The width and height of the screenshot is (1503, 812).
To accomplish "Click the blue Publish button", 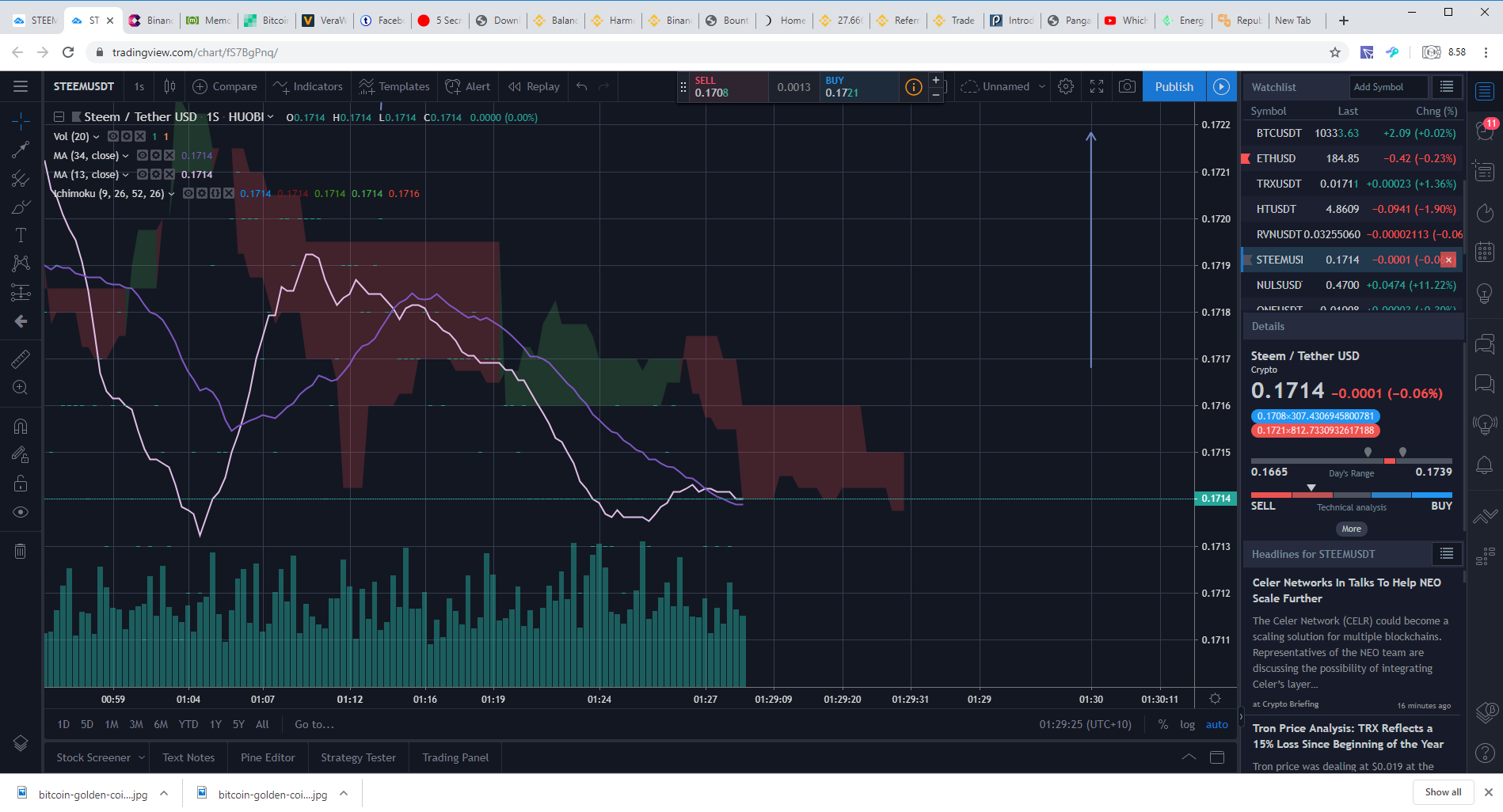I will click(1174, 86).
